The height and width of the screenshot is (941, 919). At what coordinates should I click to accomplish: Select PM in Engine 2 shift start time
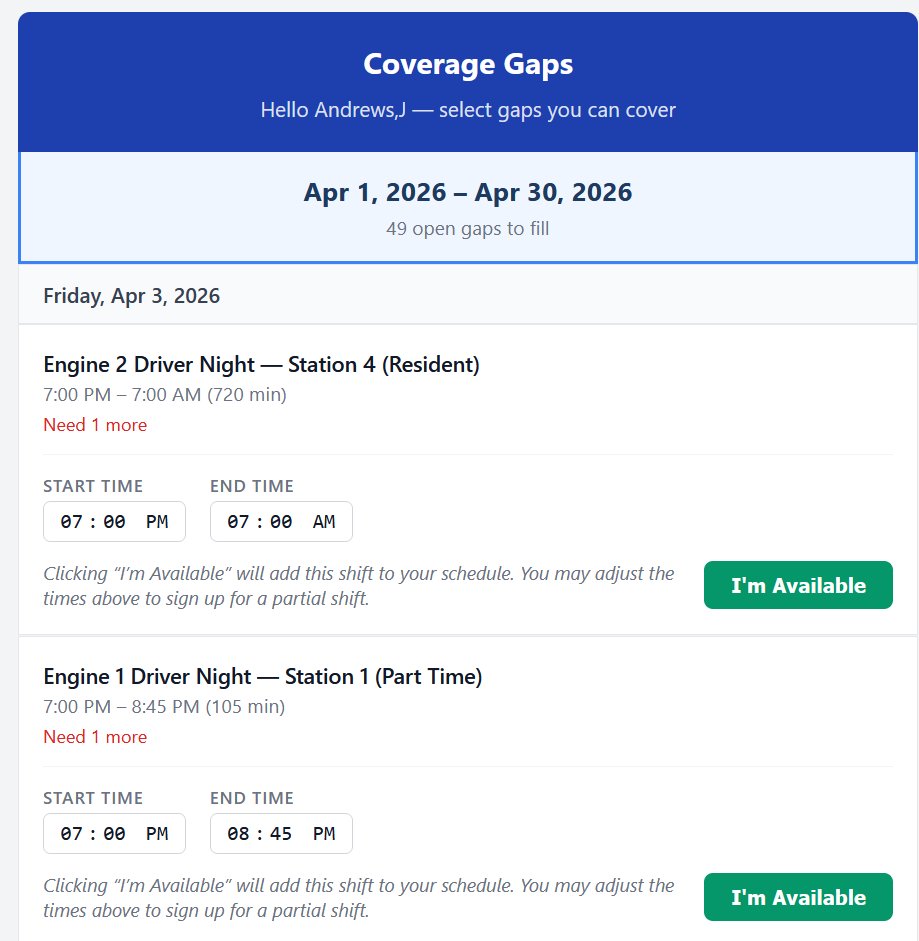pyautogui.click(x=157, y=522)
